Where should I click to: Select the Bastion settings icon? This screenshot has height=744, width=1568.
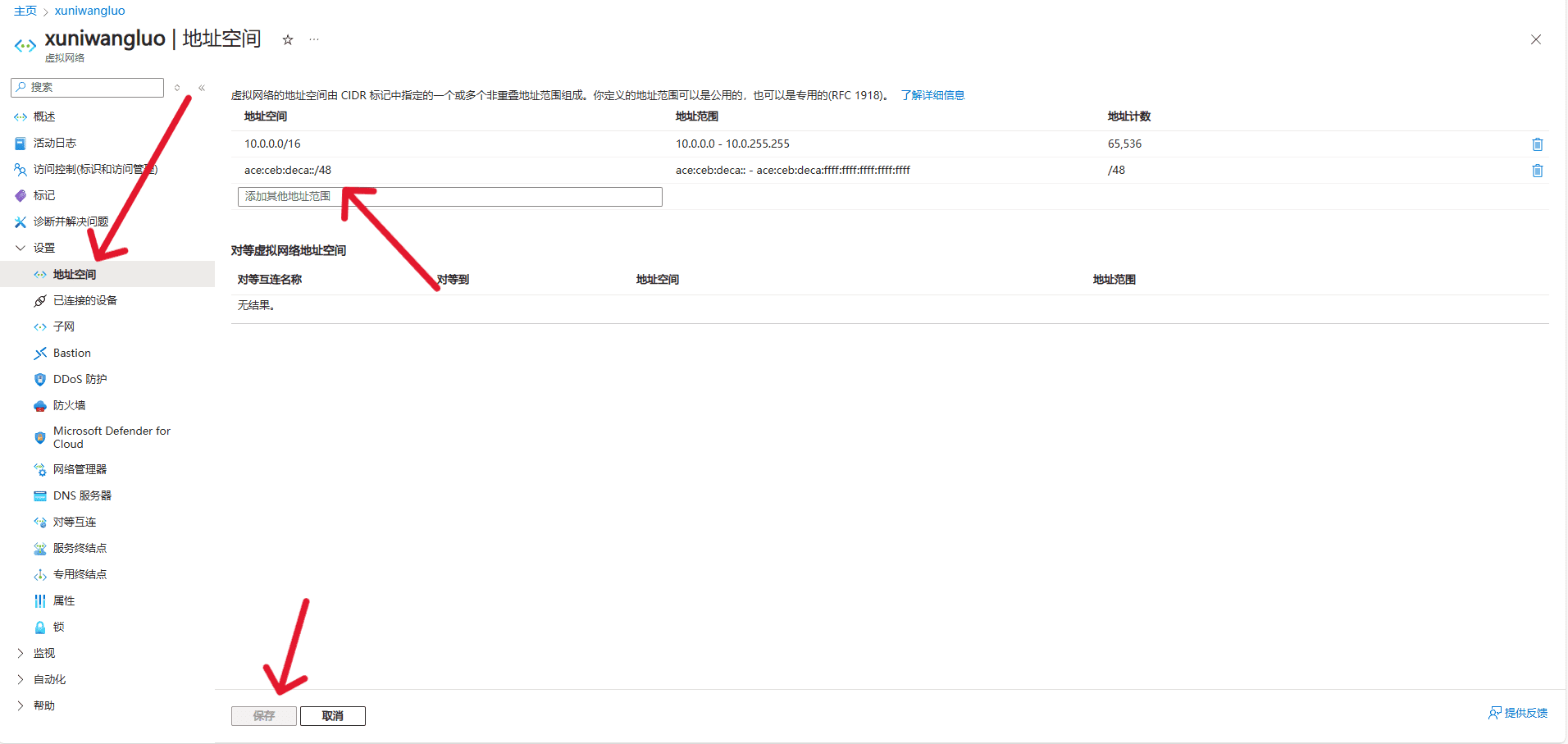[40, 353]
